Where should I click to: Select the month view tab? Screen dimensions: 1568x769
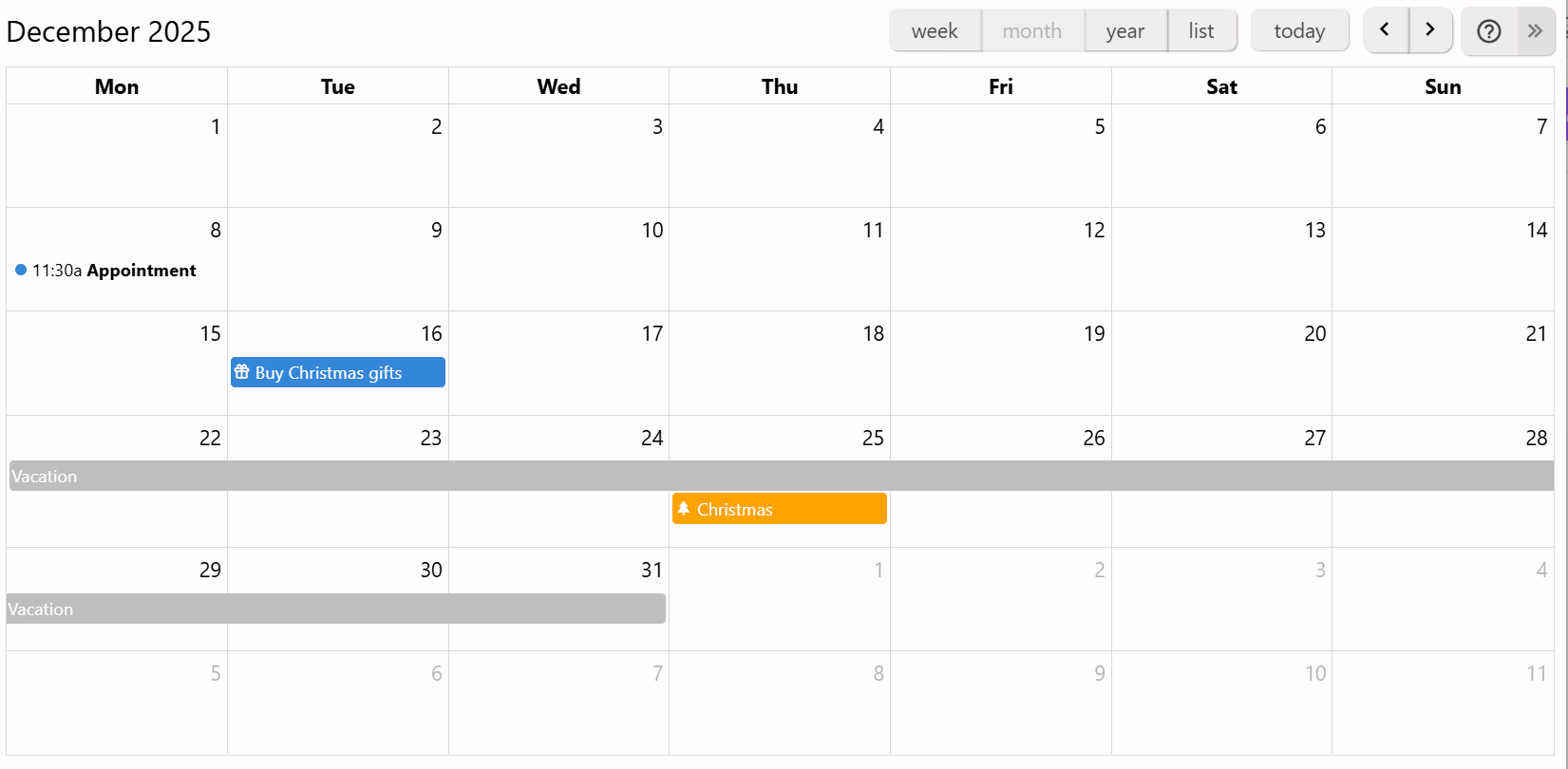click(x=1032, y=31)
